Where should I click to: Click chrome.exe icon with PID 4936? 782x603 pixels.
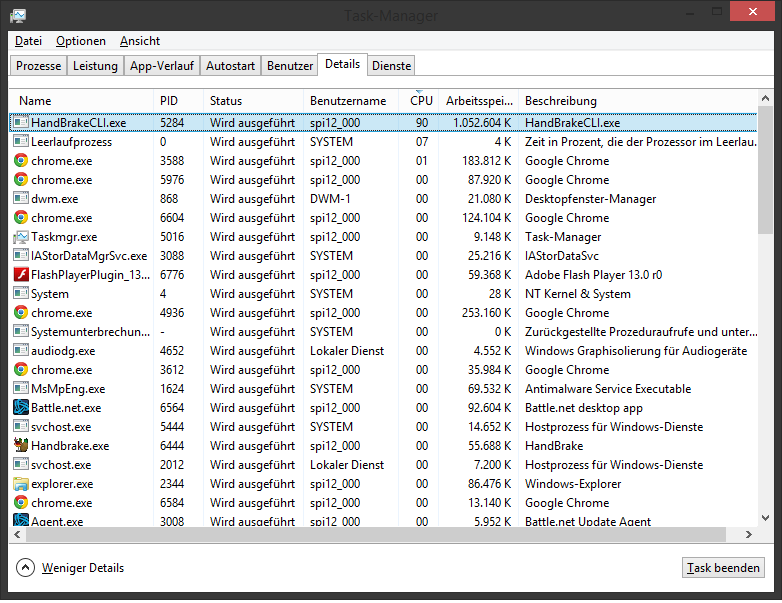point(20,313)
